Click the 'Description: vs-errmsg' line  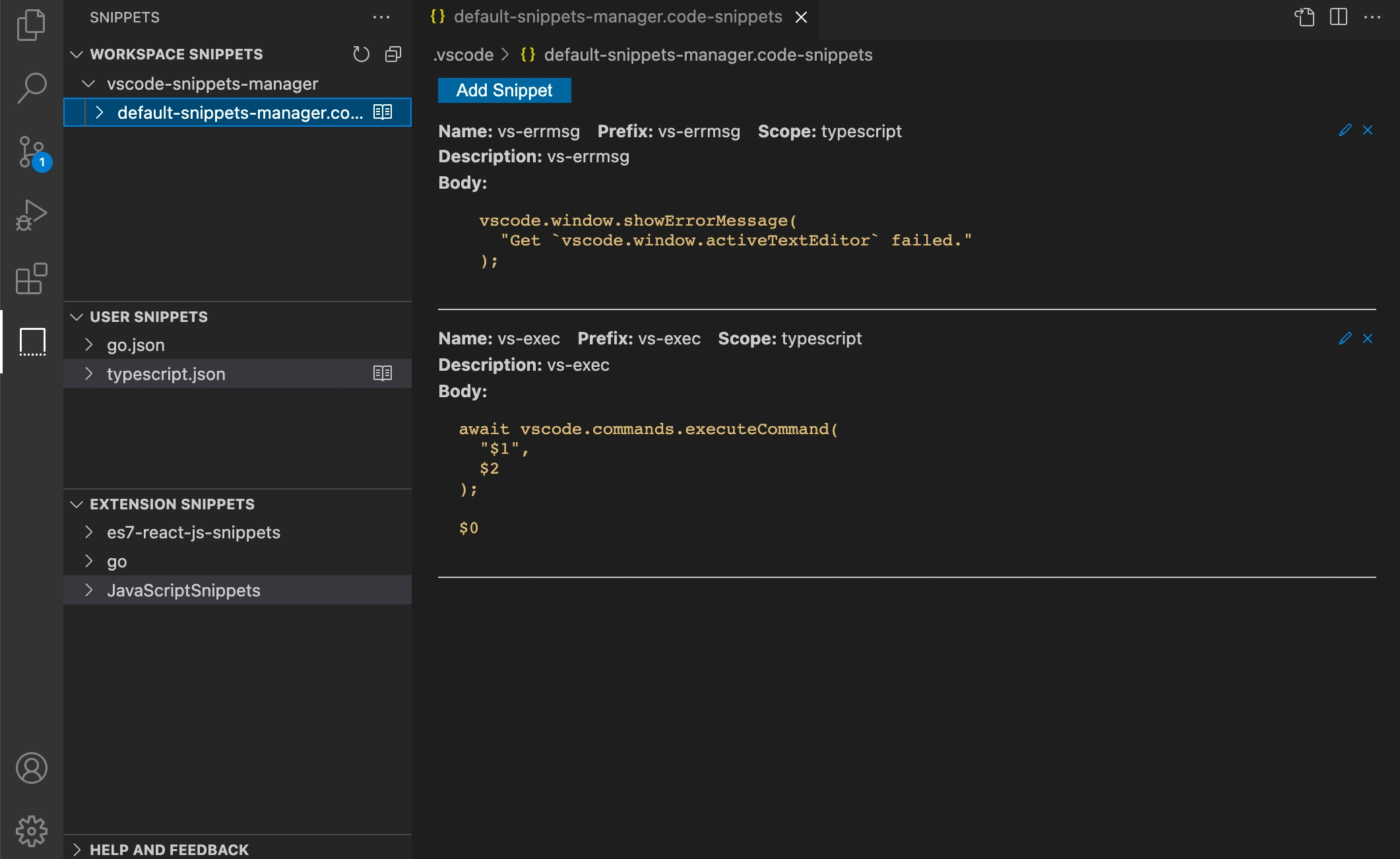coord(534,156)
